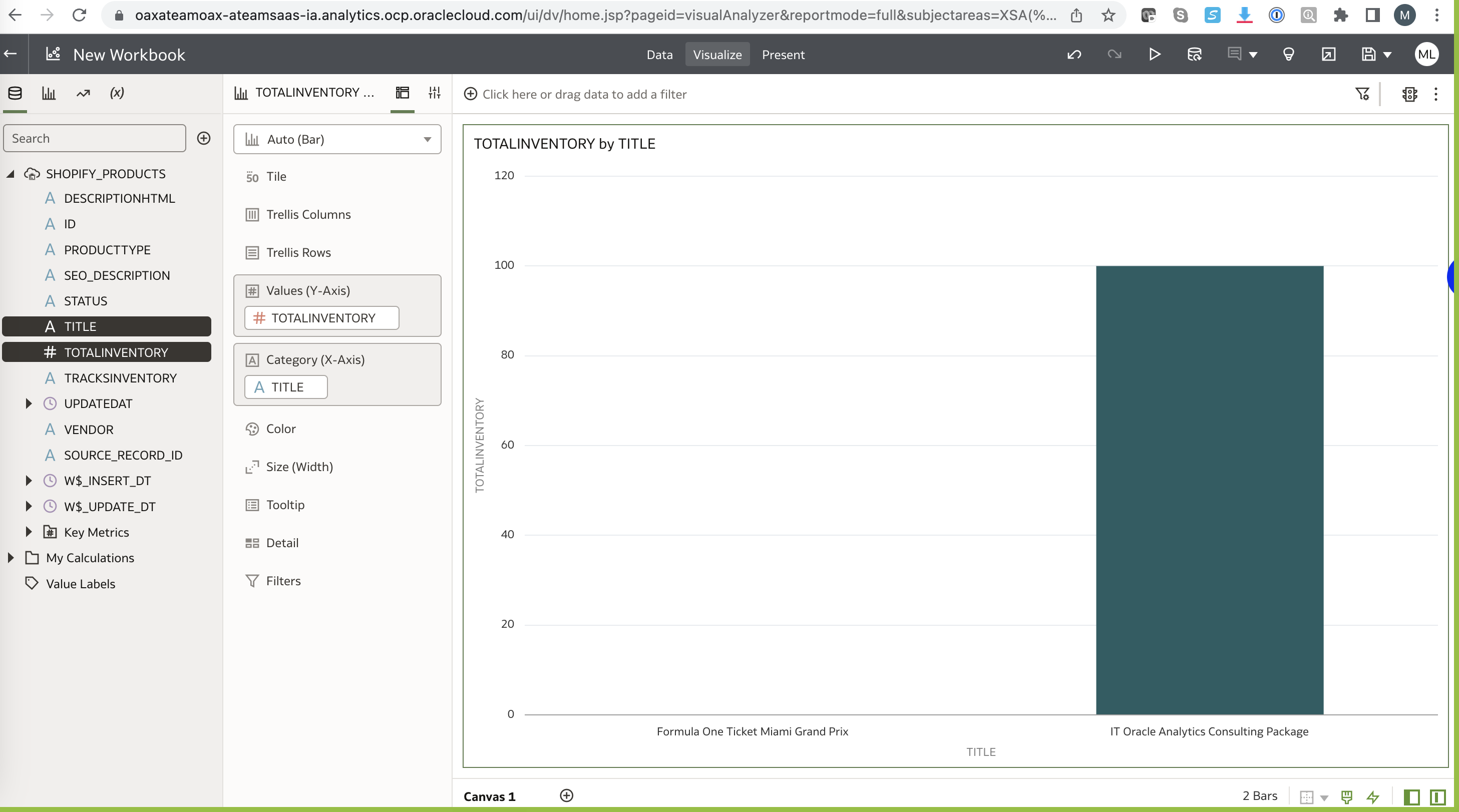Click the dark teal consulting package bar
This screenshot has height=812, width=1459.
coord(1209,490)
